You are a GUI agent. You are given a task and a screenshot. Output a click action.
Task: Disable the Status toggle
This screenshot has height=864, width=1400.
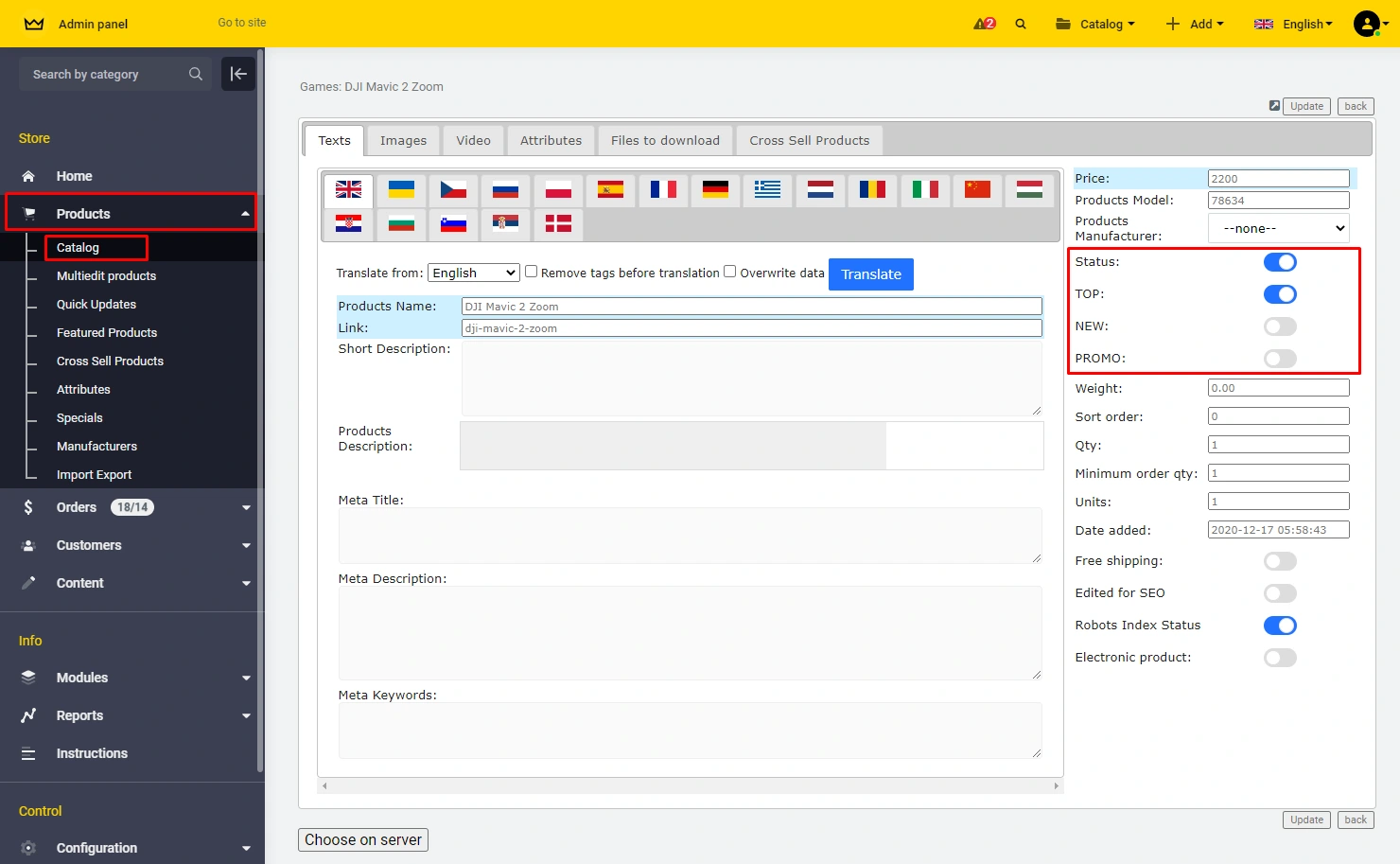pyautogui.click(x=1280, y=262)
